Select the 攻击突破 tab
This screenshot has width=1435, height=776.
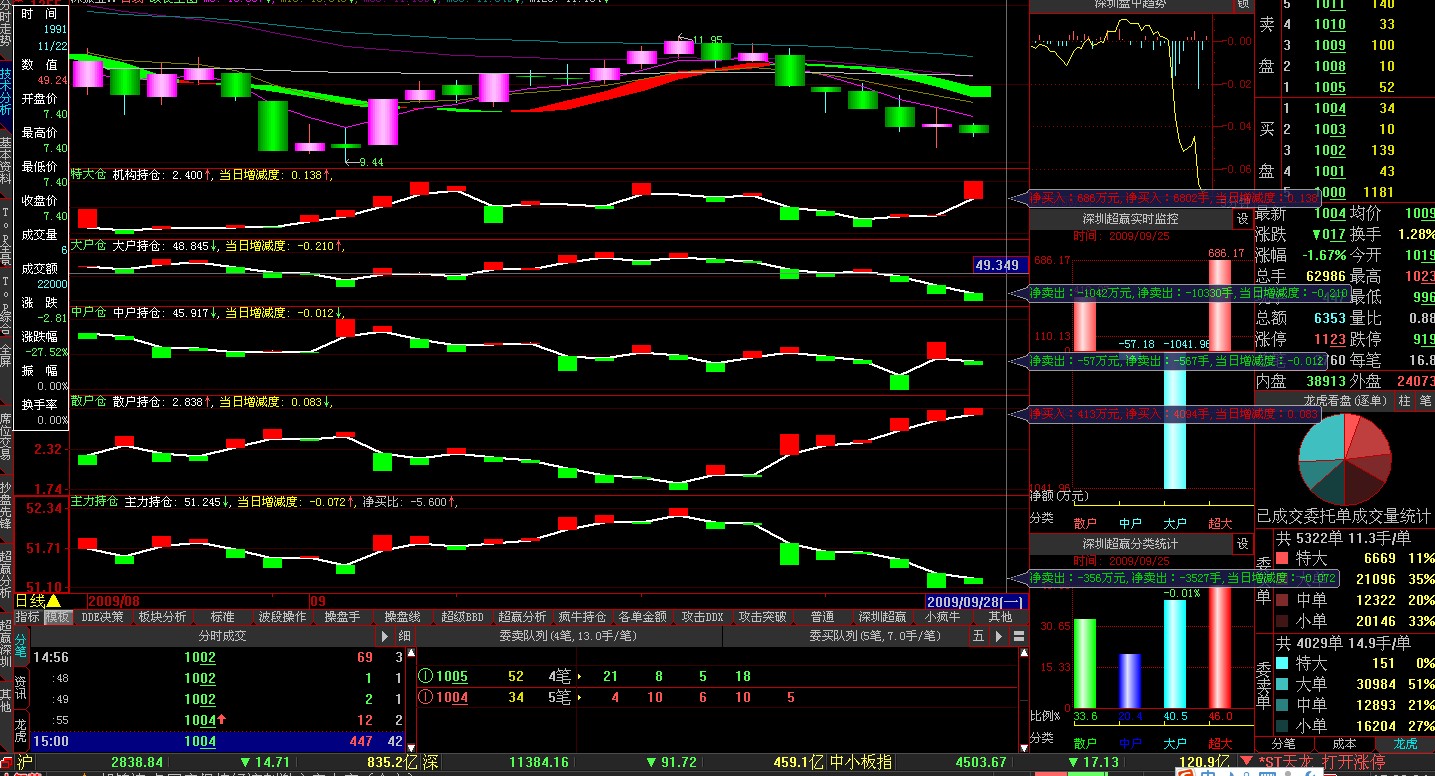[762, 617]
